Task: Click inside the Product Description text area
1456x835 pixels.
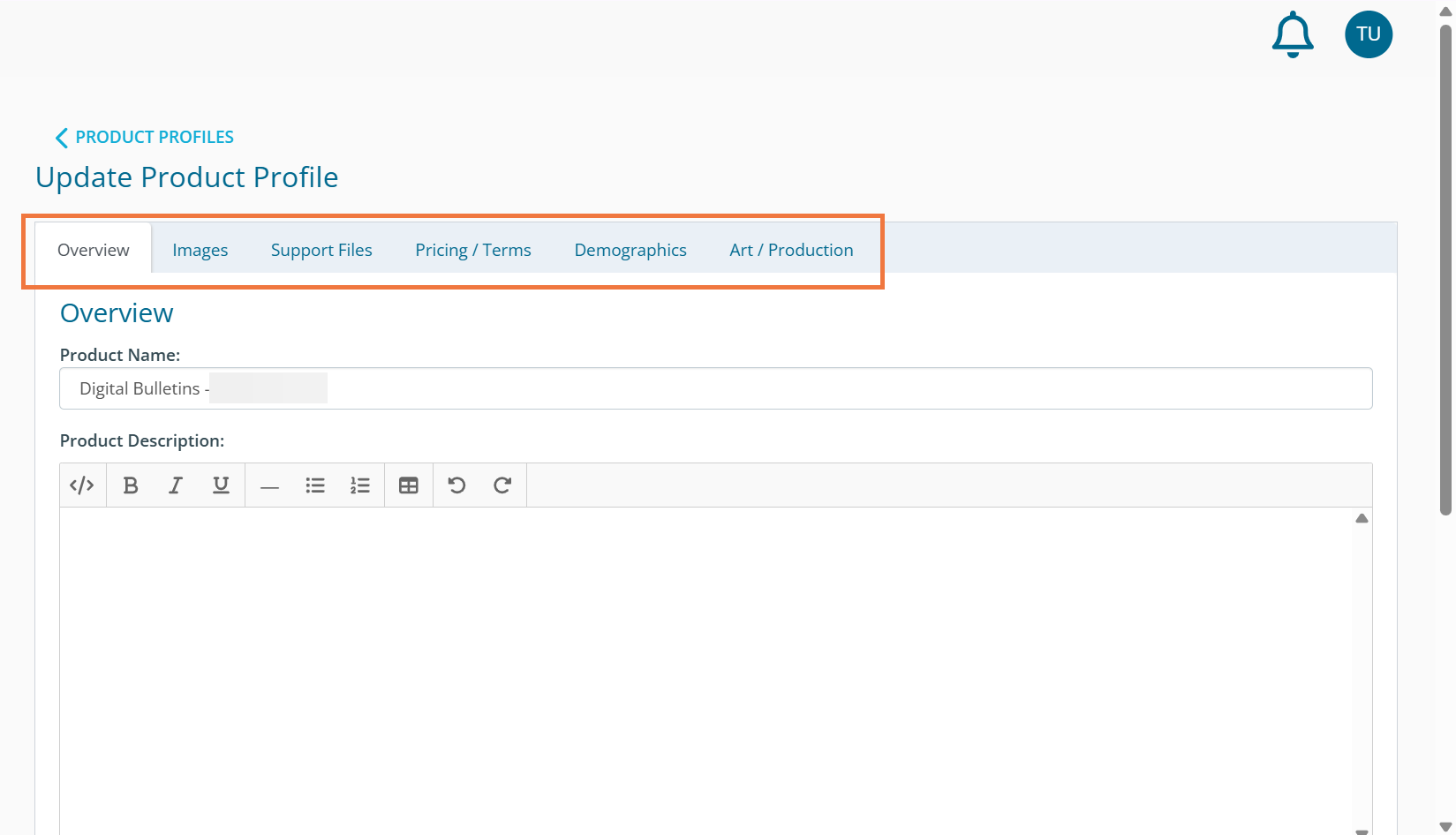Action: 706,662
